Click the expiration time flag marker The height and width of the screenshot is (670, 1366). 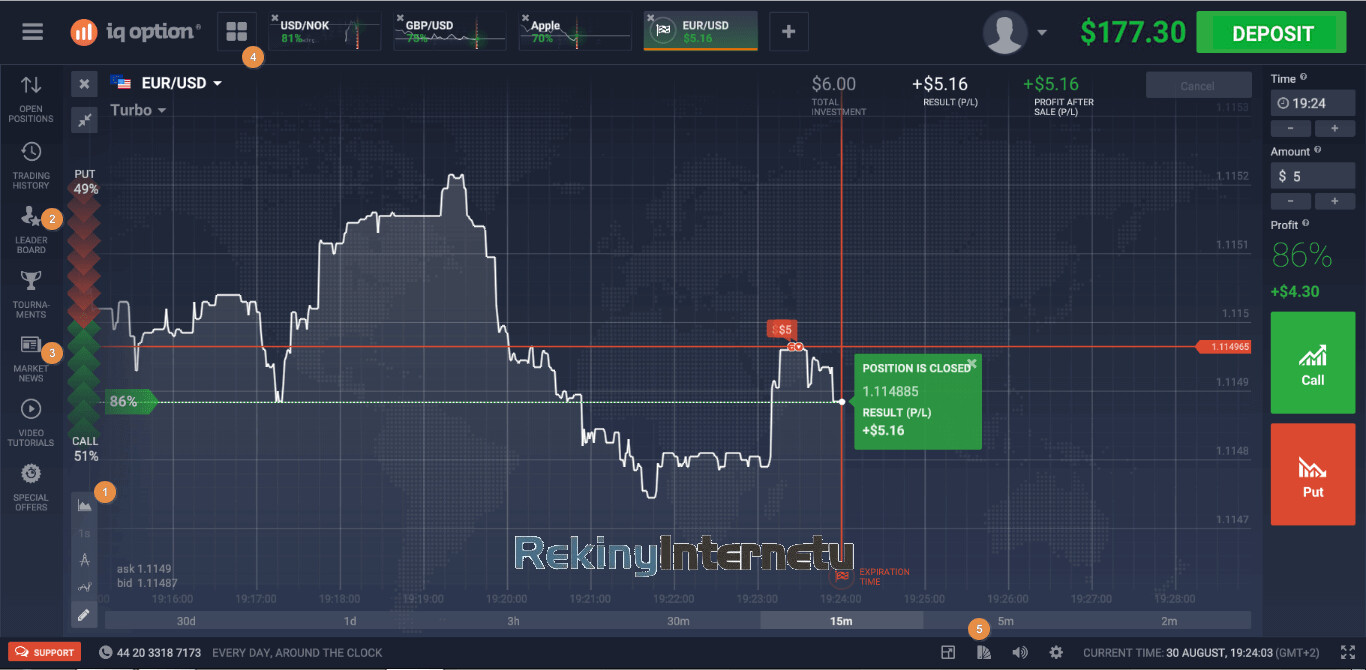pyautogui.click(x=842, y=575)
